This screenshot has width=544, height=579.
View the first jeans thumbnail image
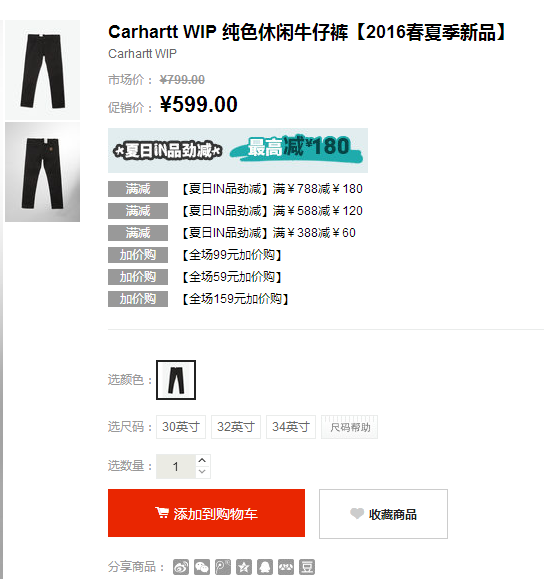pyautogui.click(x=42, y=70)
